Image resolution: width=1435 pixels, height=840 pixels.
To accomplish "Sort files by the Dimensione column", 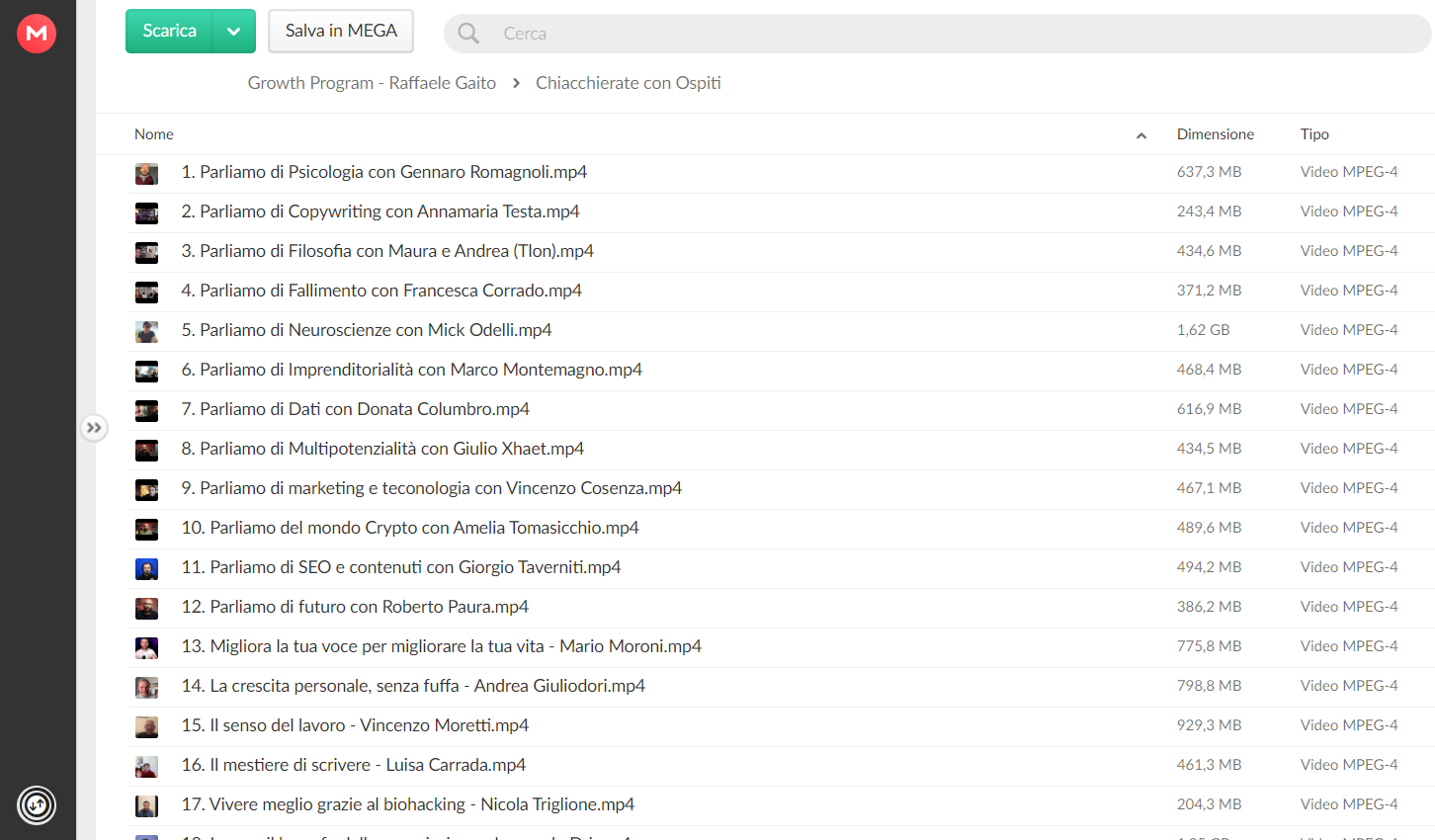I will [1215, 134].
